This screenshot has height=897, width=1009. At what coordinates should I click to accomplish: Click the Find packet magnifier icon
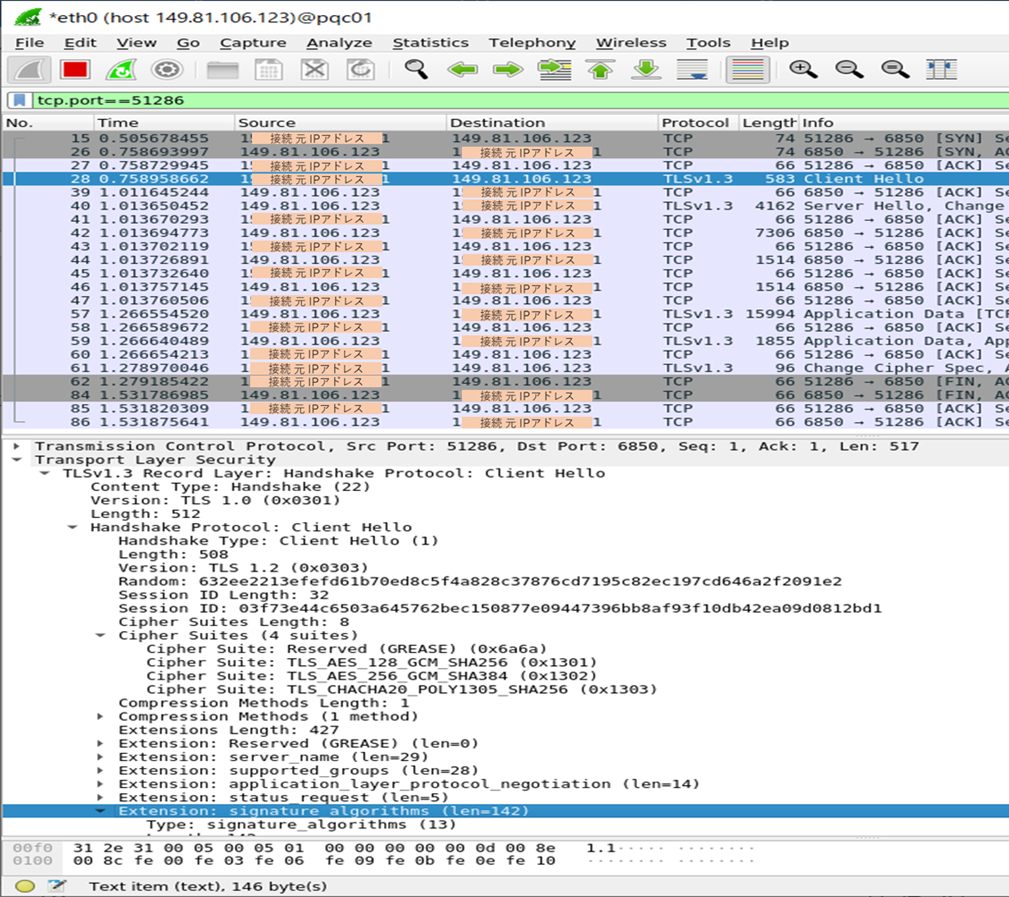(416, 70)
